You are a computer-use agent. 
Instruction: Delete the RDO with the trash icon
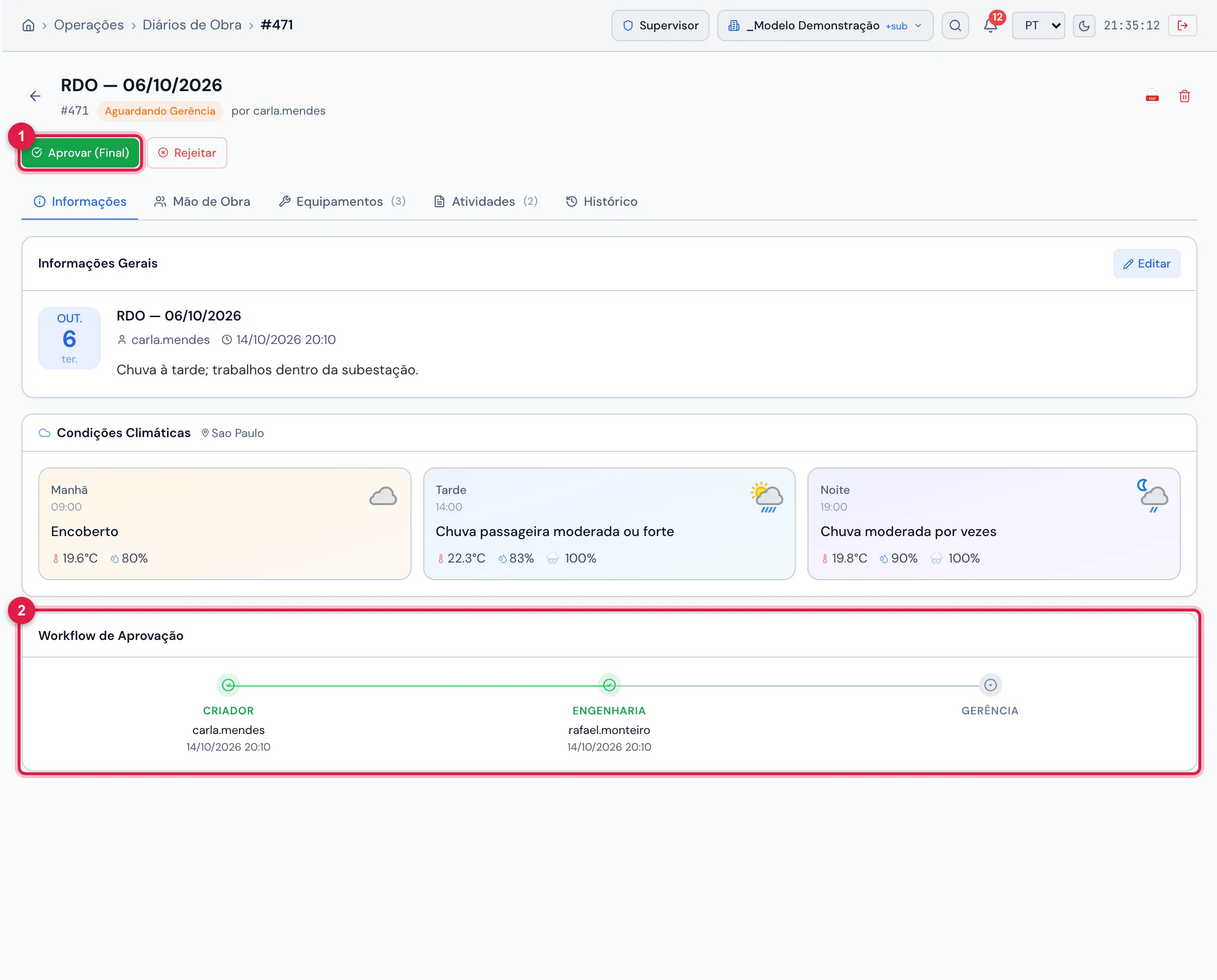click(x=1184, y=96)
